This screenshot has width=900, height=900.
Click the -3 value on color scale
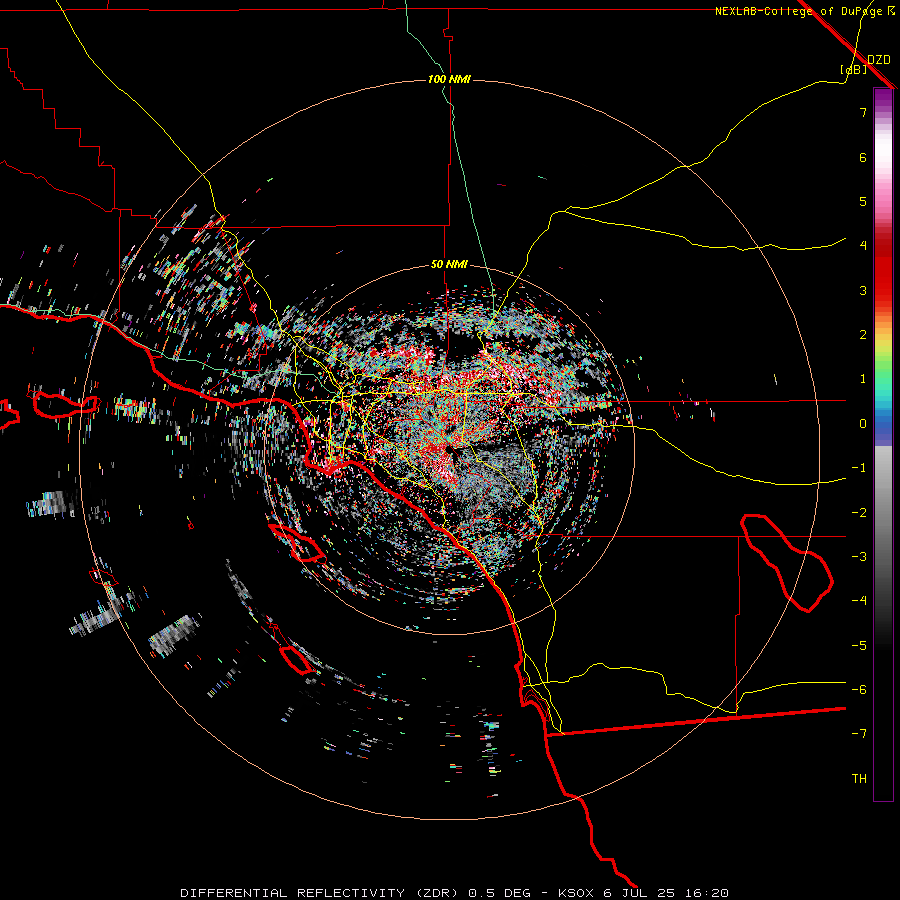[859, 557]
